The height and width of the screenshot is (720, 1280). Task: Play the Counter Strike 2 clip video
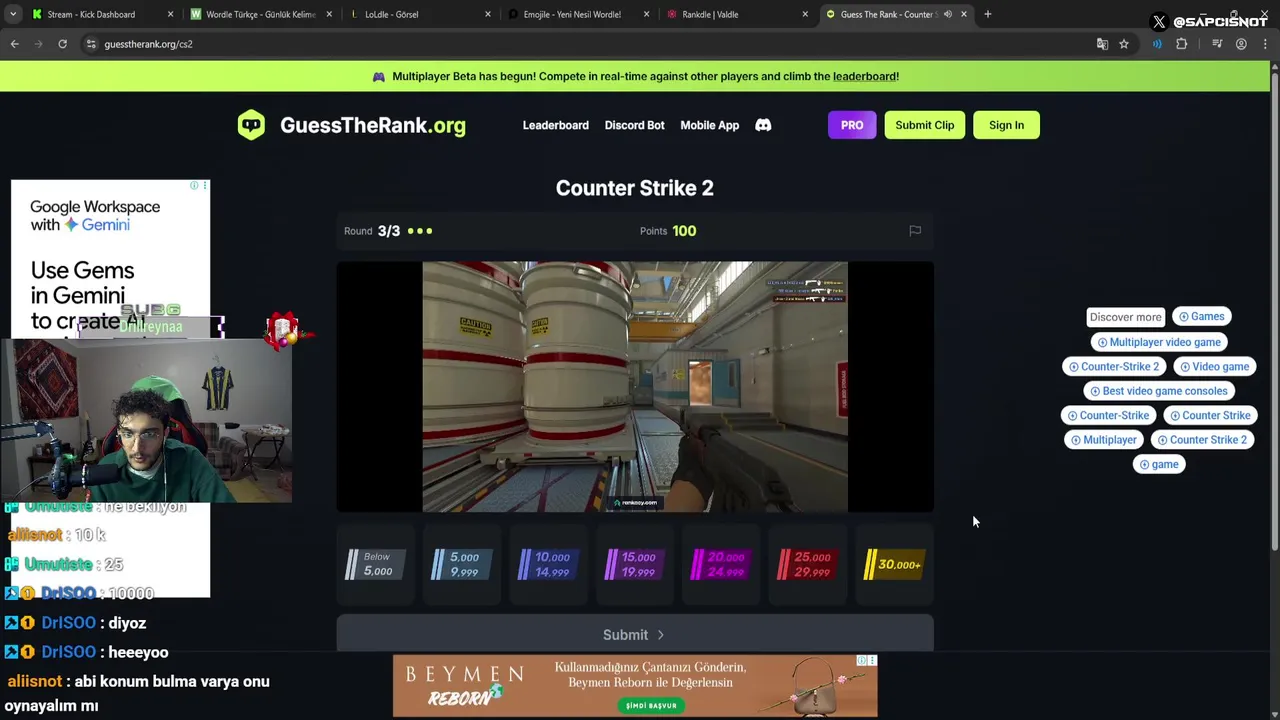point(635,387)
